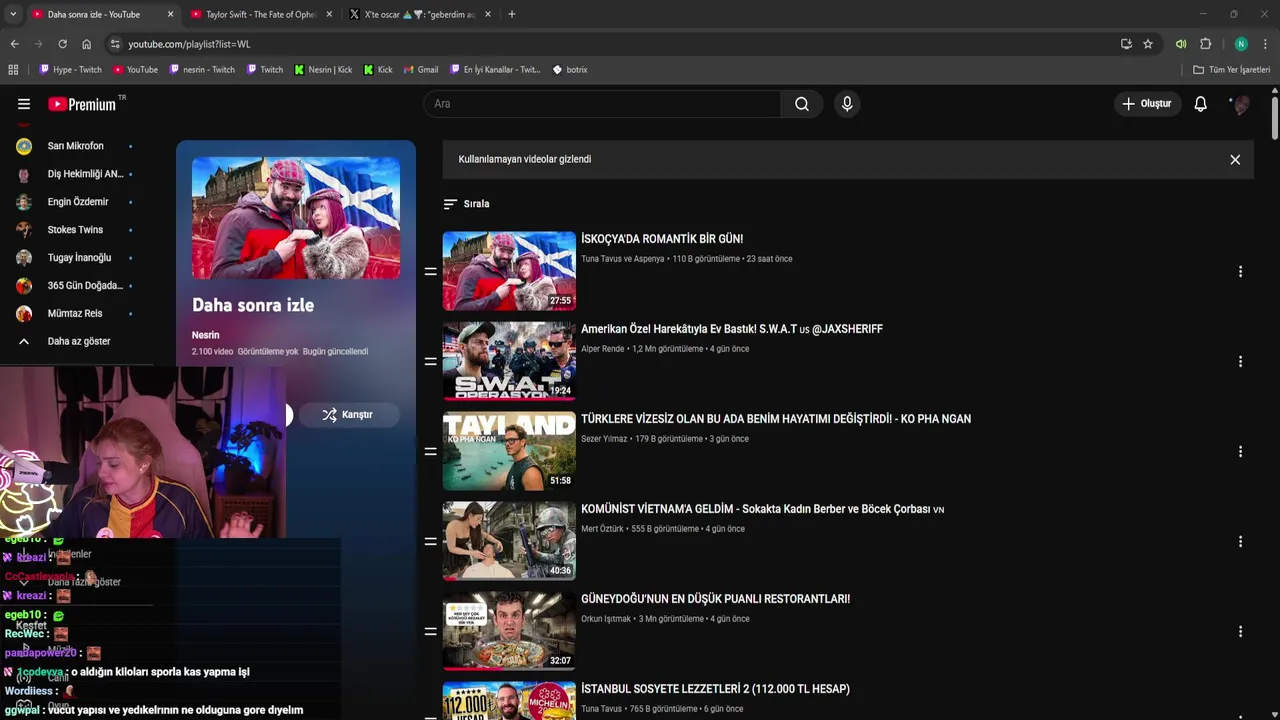Open the account avatar menu
The height and width of the screenshot is (720, 1280).
pos(1241,104)
